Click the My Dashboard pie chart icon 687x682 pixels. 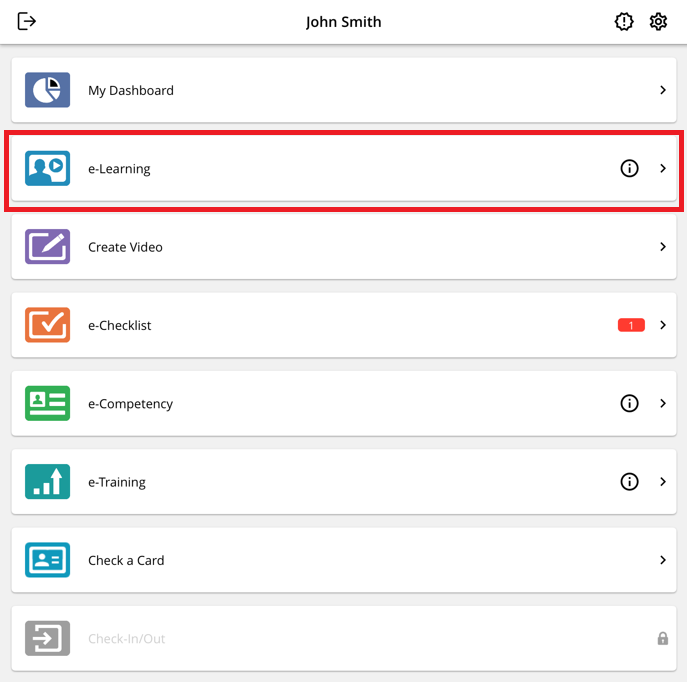[x=47, y=90]
